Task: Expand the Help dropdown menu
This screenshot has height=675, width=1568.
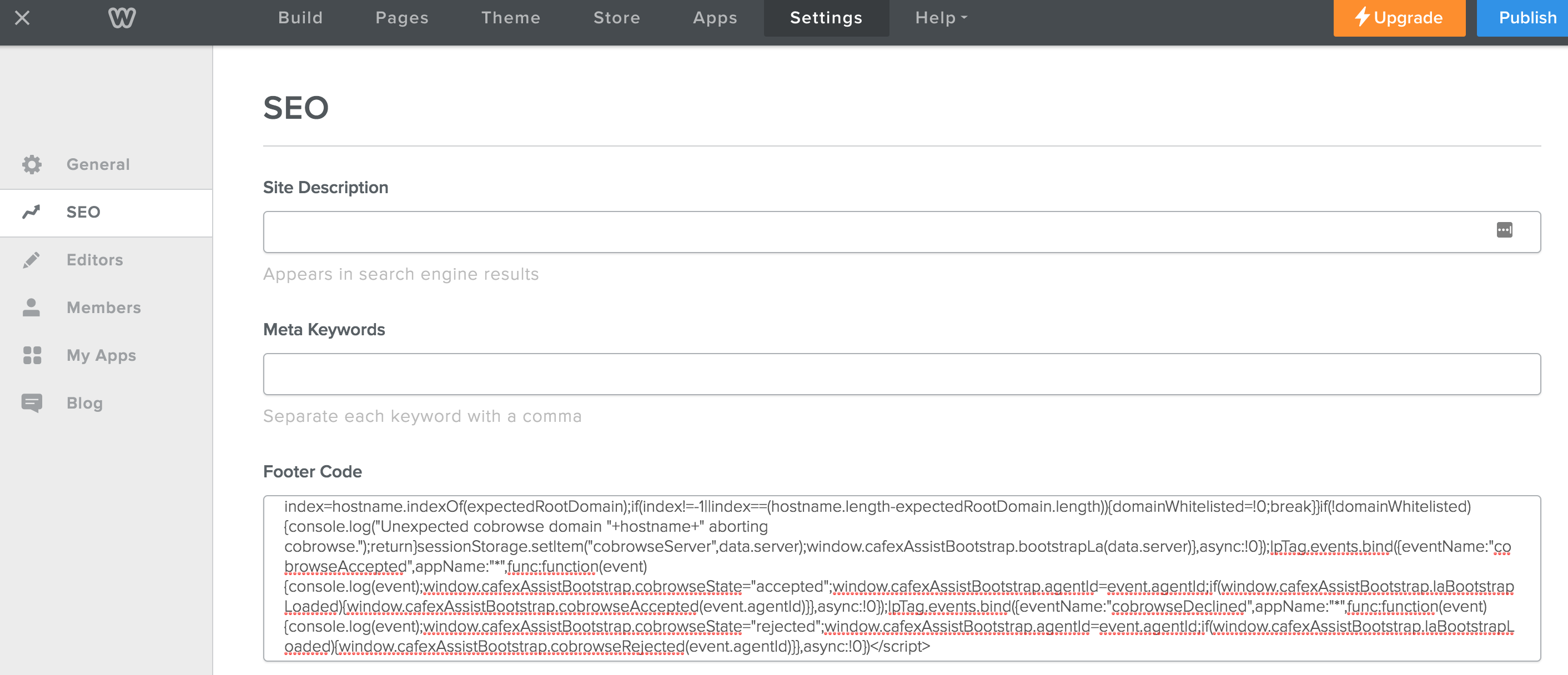Action: click(941, 18)
